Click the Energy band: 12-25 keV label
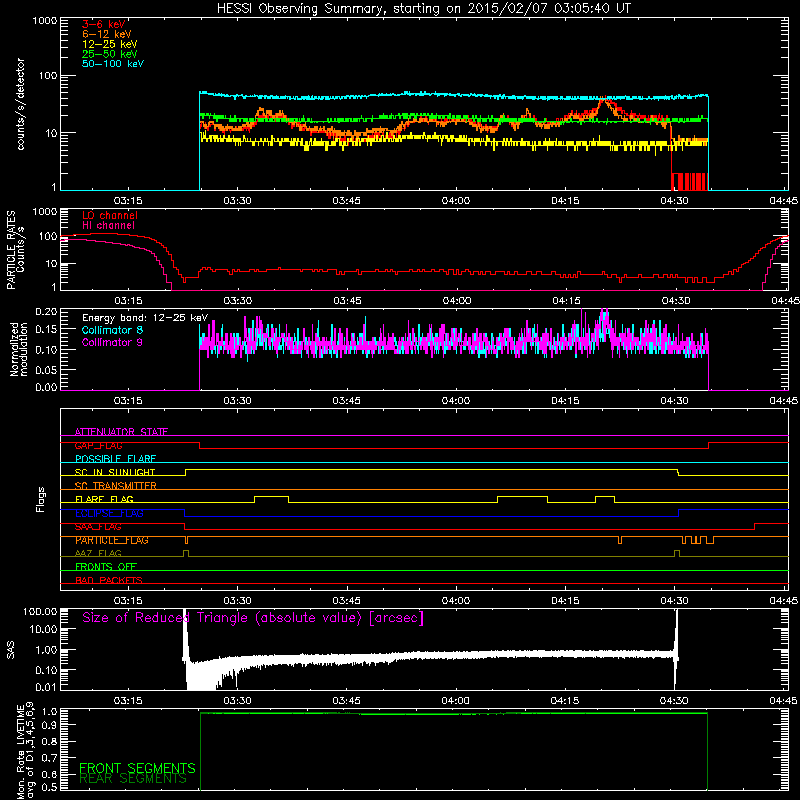 click(145, 318)
